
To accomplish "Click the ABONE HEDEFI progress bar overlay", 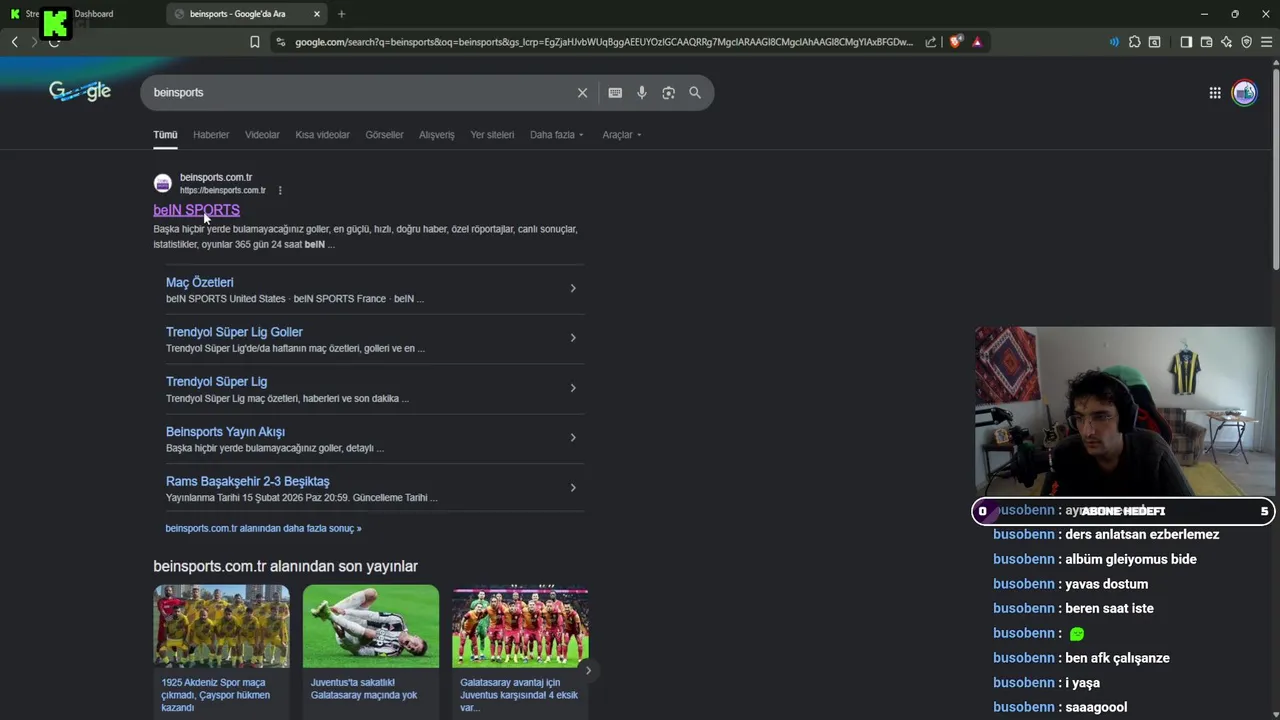I will (x=1123, y=511).
